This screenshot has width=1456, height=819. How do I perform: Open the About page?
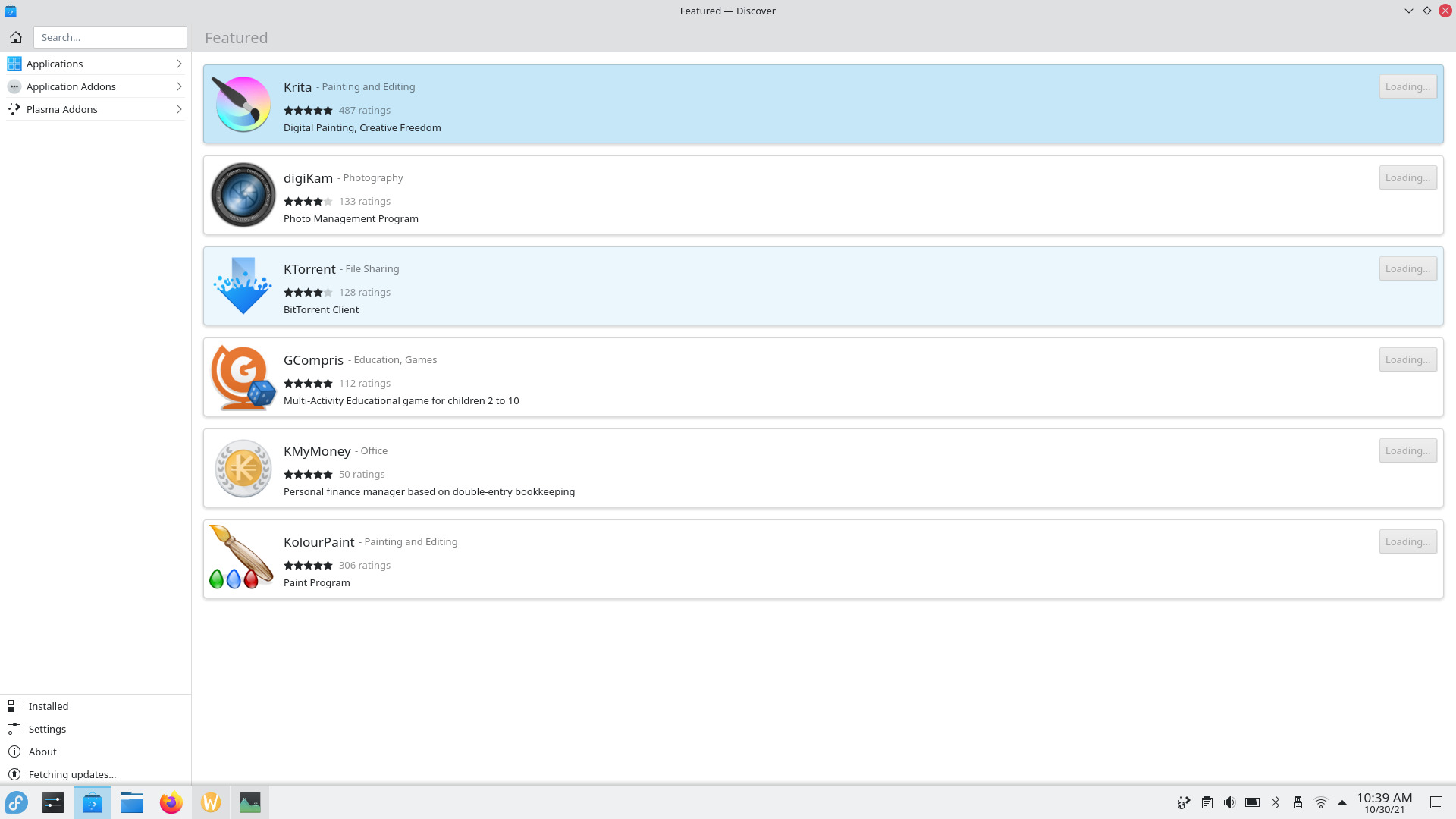tap(42, 752)
